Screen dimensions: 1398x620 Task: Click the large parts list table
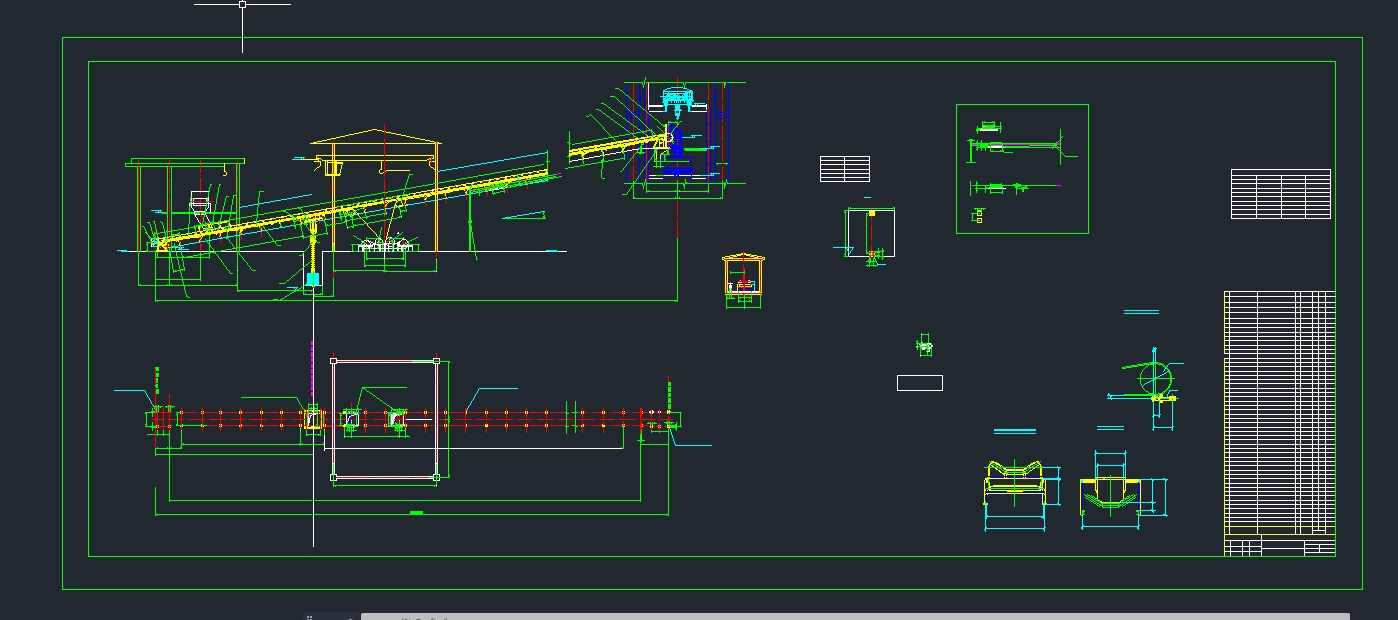tap(1279, 413)
